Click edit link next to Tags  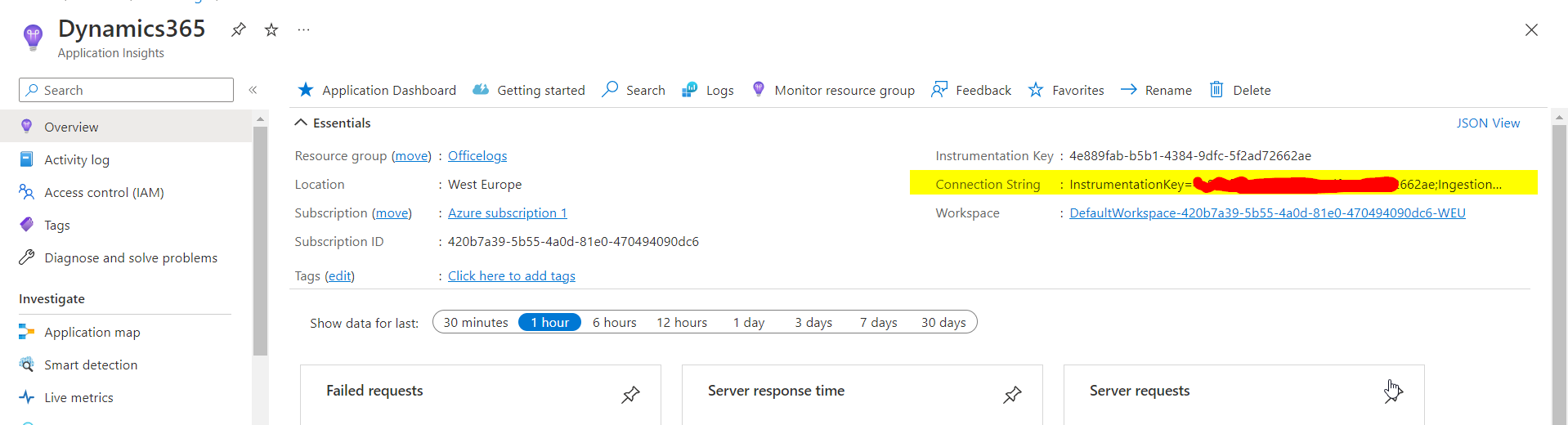point(339,276)
